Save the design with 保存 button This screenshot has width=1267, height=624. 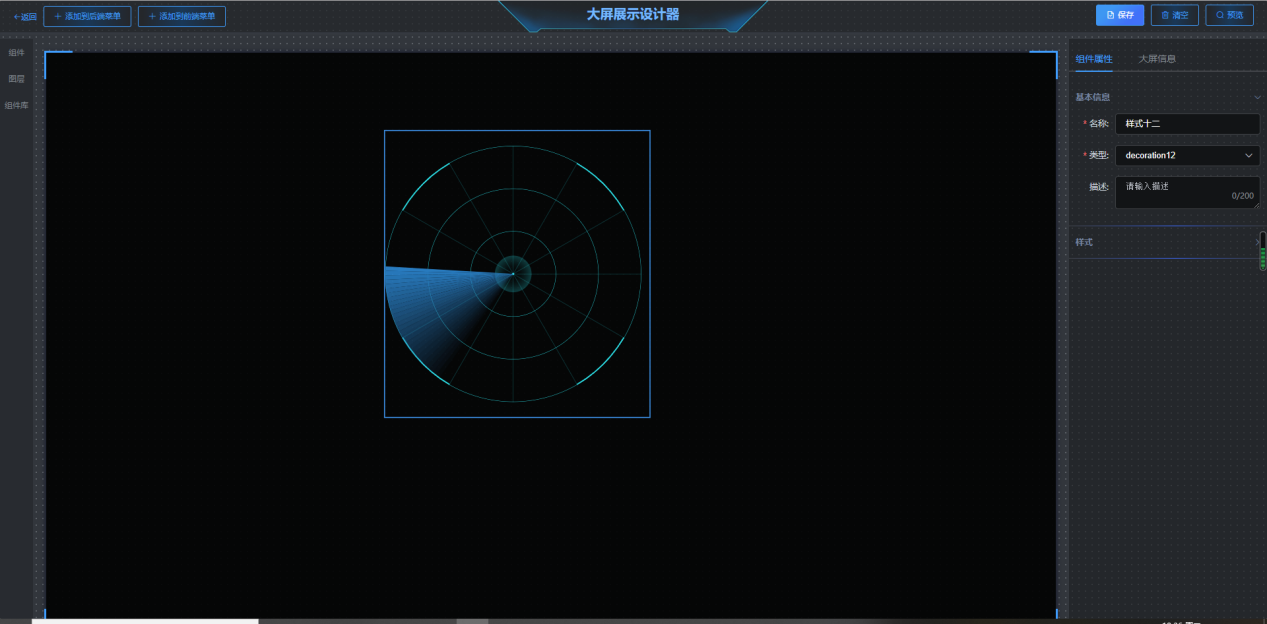point(1120,15)
